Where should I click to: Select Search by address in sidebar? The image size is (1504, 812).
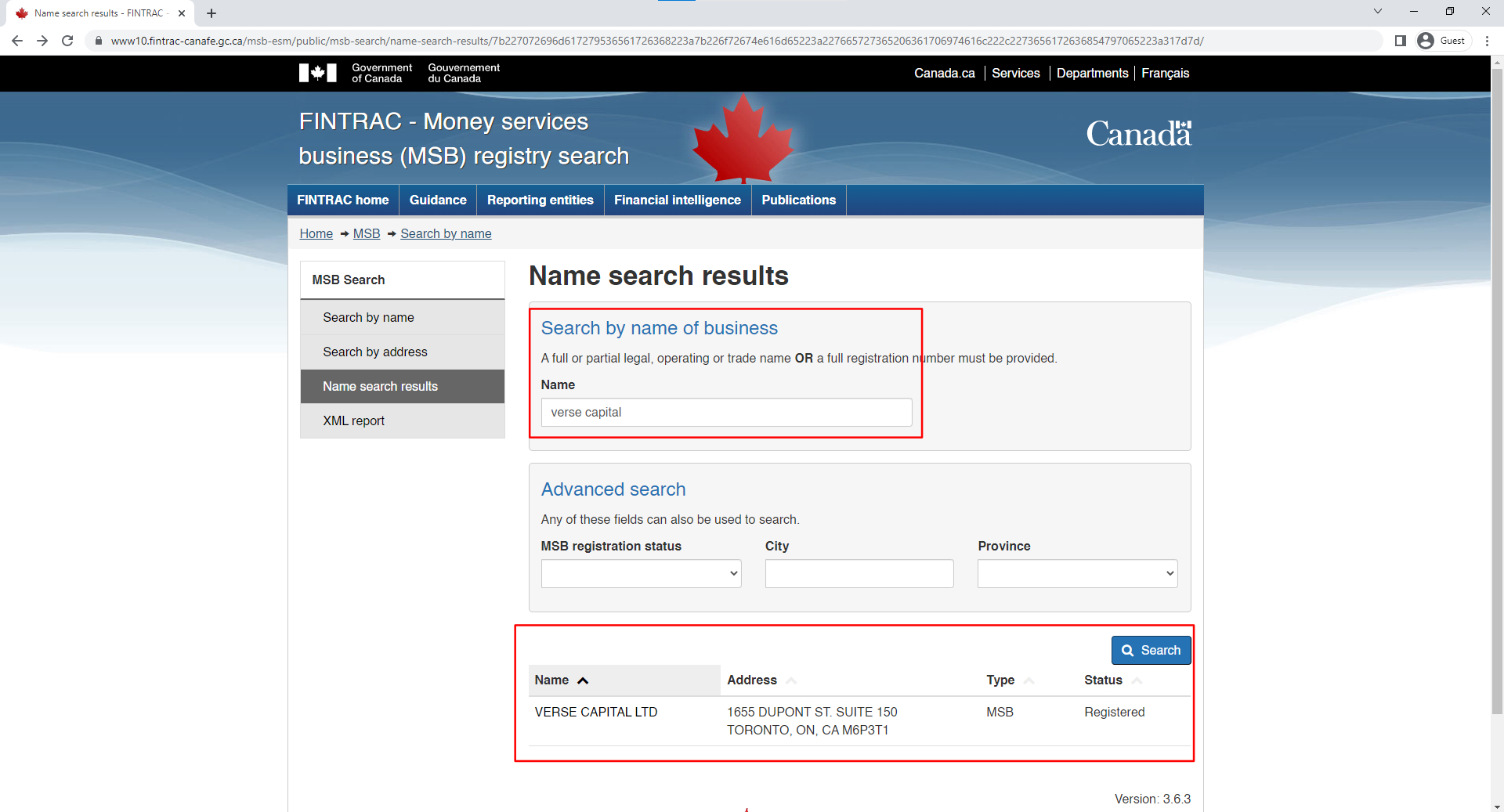click(375, 352)
